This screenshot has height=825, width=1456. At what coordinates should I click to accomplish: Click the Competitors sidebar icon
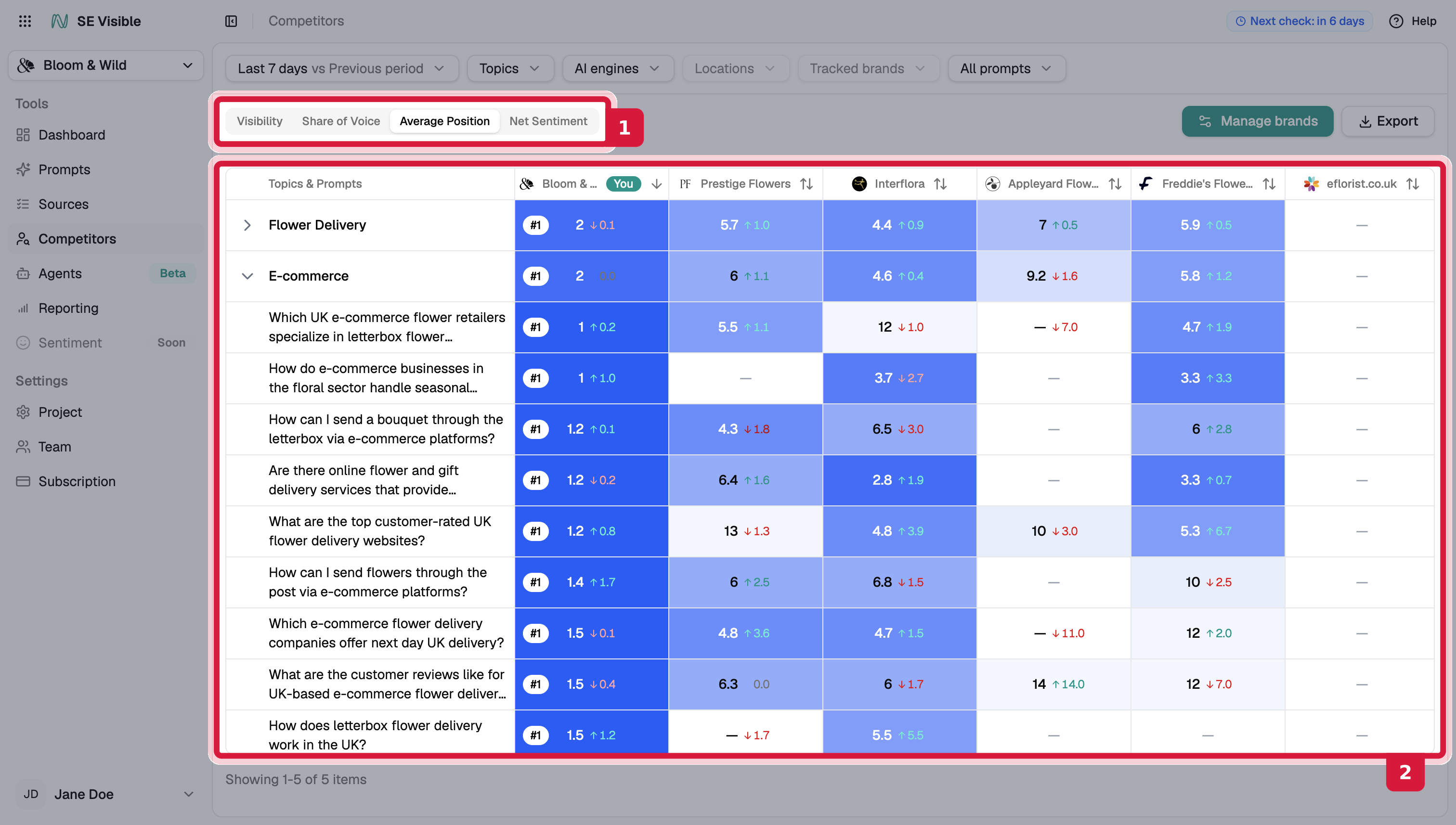pos(23,239)
